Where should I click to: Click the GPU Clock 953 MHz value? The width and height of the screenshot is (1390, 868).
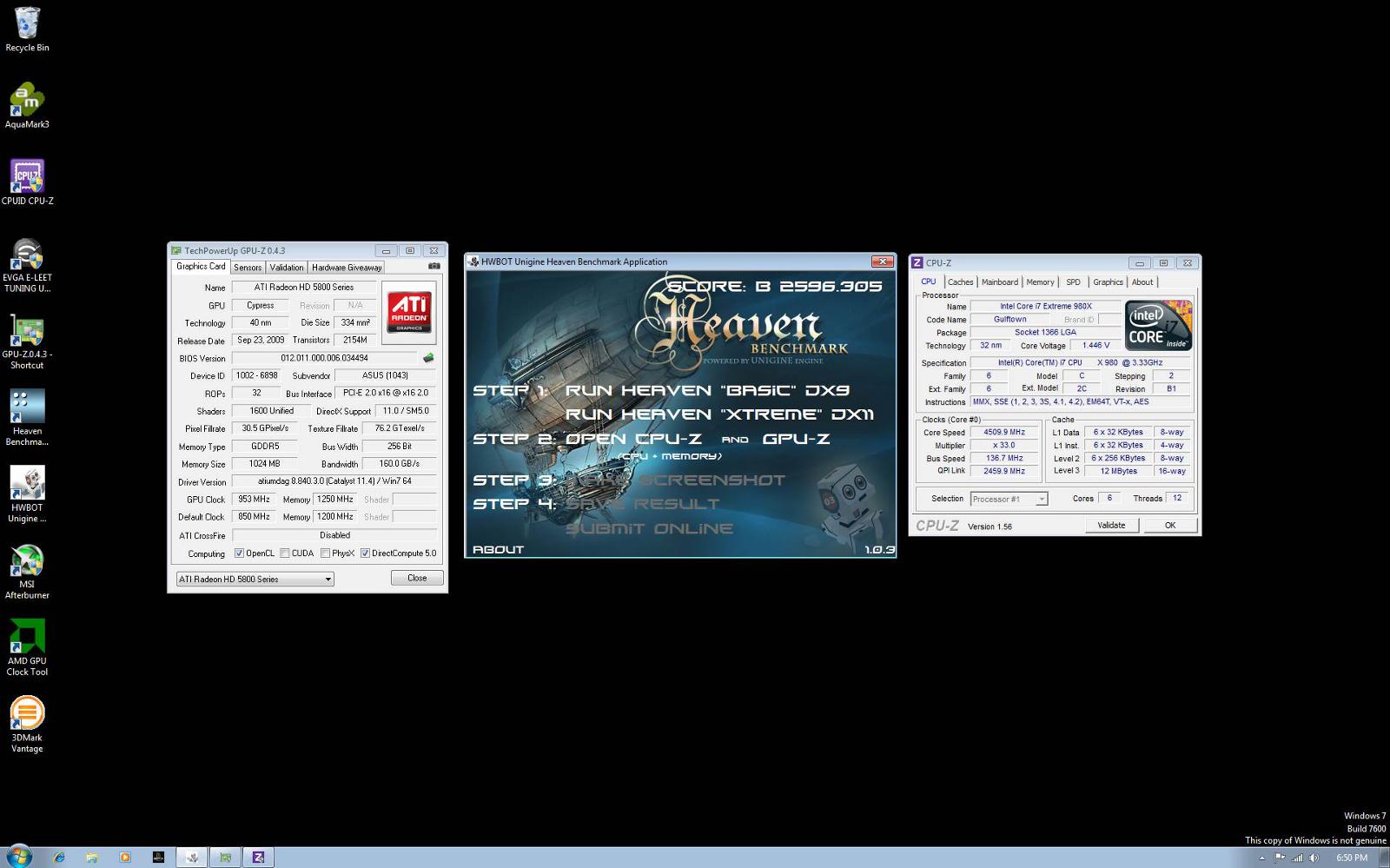tap(254, 499)
